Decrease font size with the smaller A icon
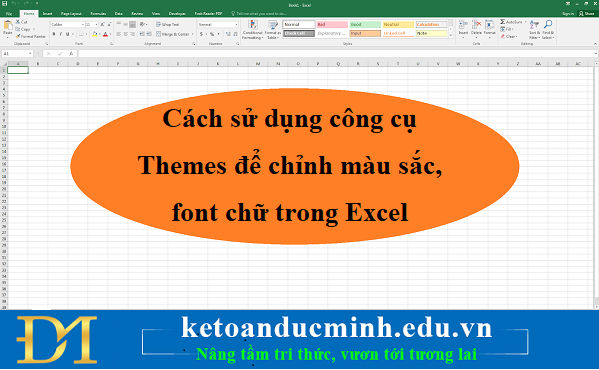This screenshot has height=370, width=599. pos(109,24)
